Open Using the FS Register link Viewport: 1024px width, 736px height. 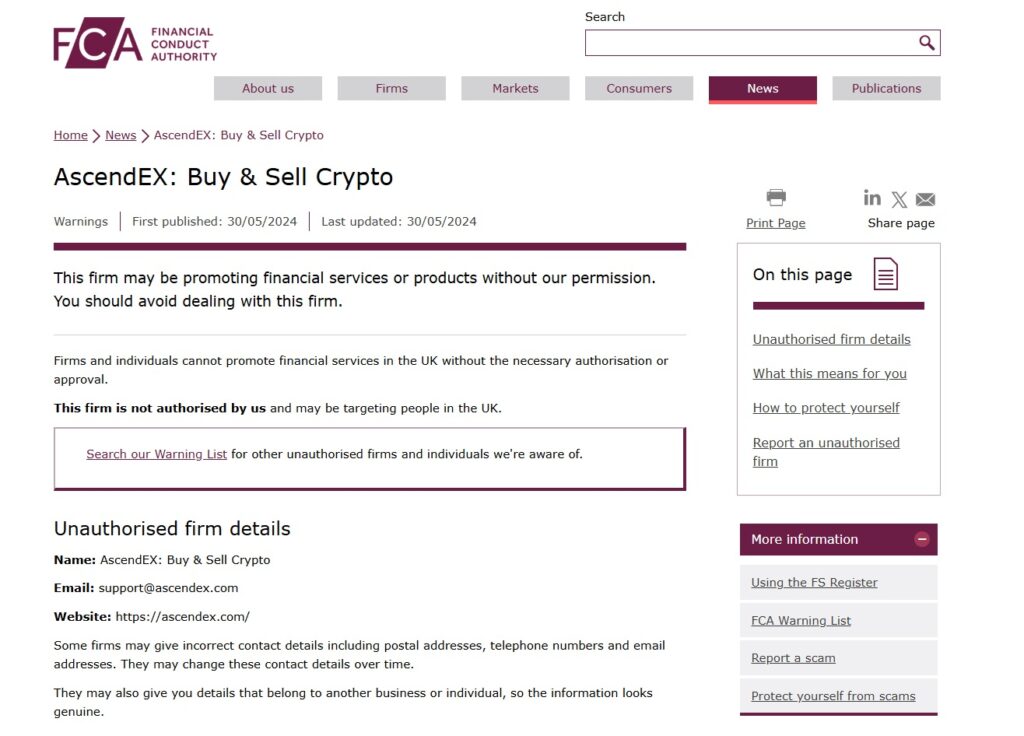[x=814, y=582]
